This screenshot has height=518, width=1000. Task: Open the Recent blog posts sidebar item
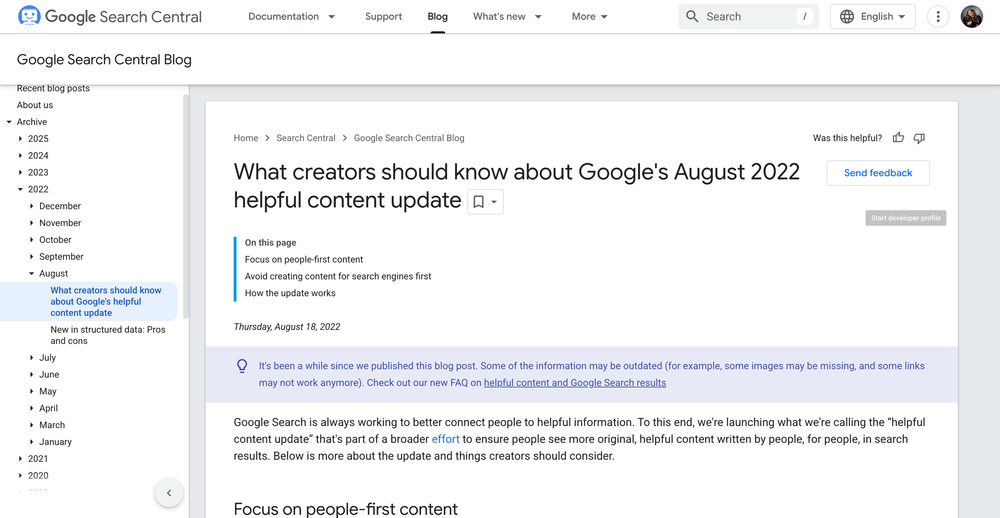point(53,88)
